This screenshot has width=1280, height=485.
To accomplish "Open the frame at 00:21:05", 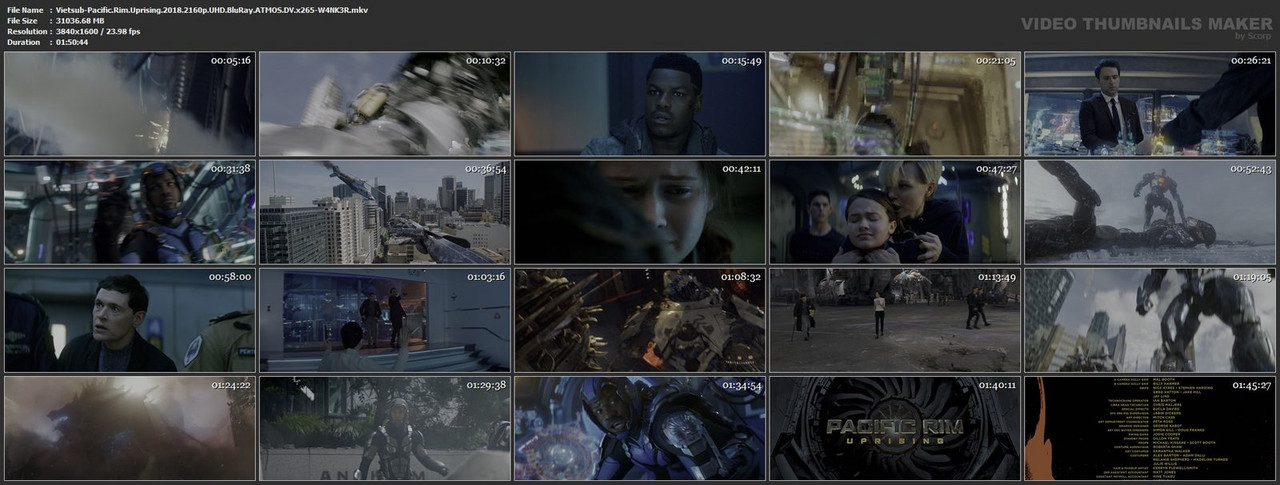I will tap(895, 104).
